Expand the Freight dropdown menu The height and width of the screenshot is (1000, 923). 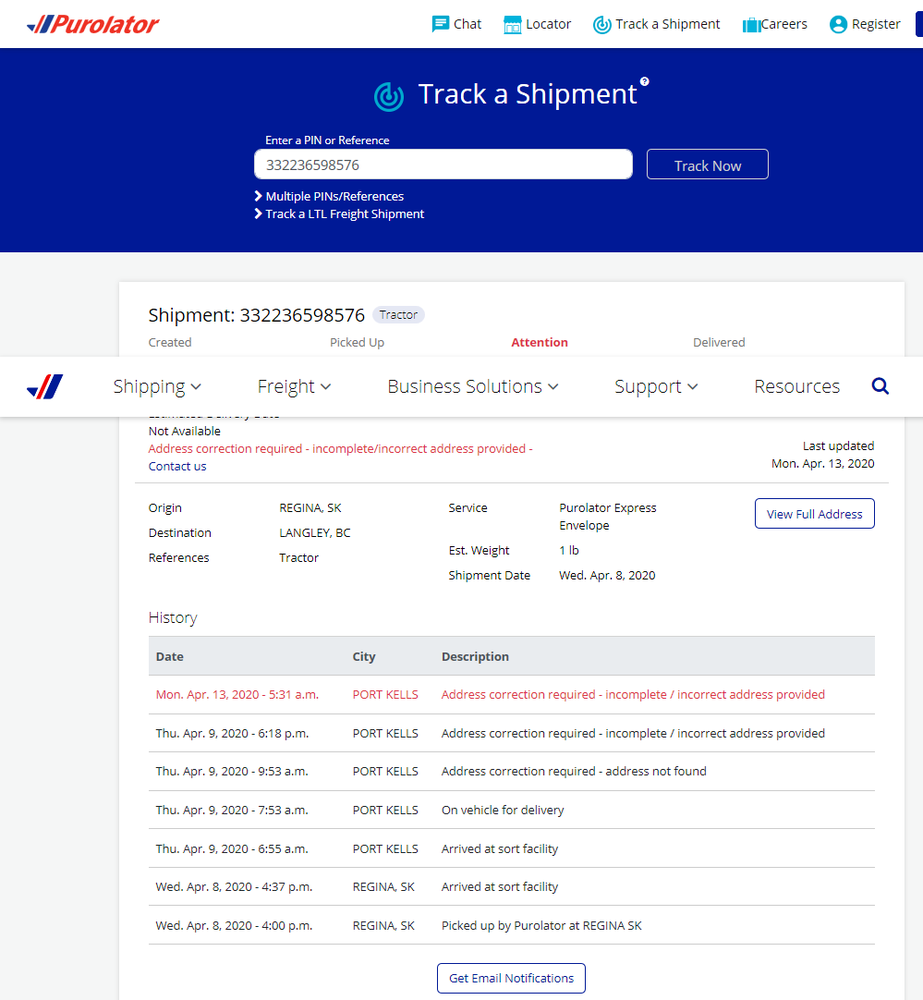coord(294,387)
